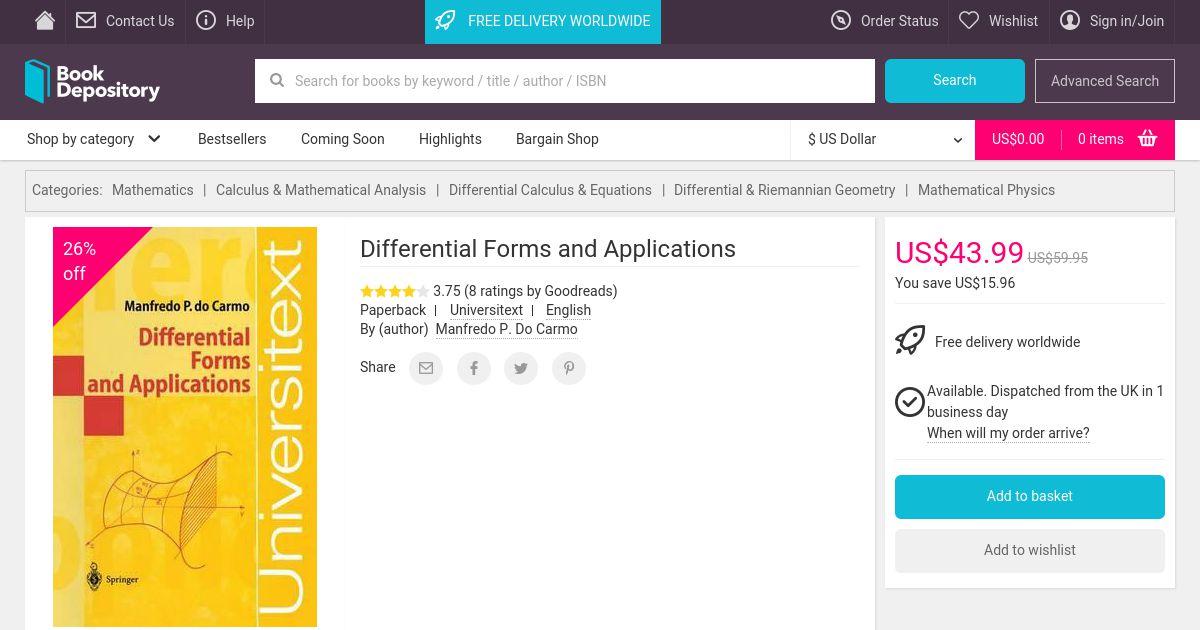The image size is (1200, 630).
Task: Click the US$0.00 basket total
Action: point(1018,139)
